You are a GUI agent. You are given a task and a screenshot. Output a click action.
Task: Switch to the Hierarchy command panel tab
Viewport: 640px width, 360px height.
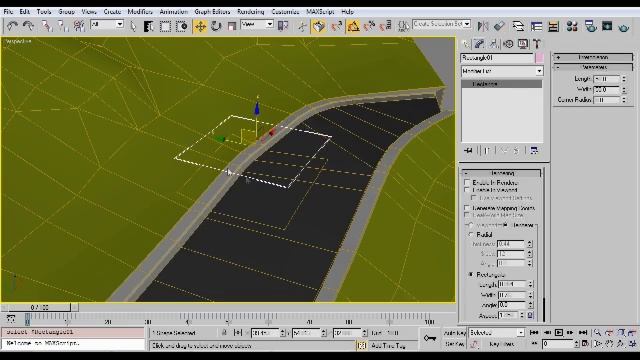point(493,44)
